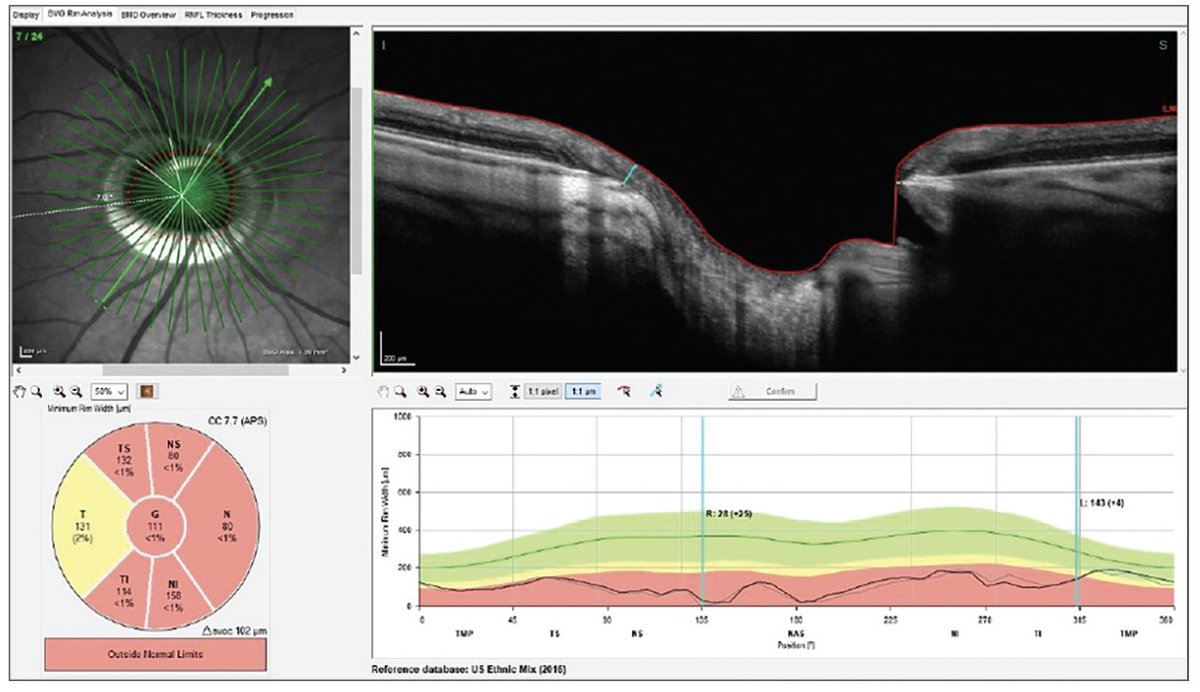
Task: Open the Auto scaling dropdown for the OCT view
Action: [x=473, y=390]
